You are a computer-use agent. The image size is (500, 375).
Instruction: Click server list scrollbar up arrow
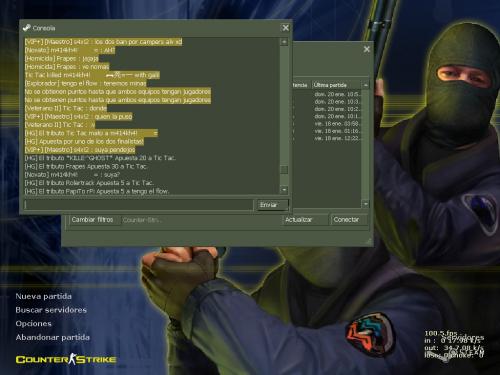(366, 85)
